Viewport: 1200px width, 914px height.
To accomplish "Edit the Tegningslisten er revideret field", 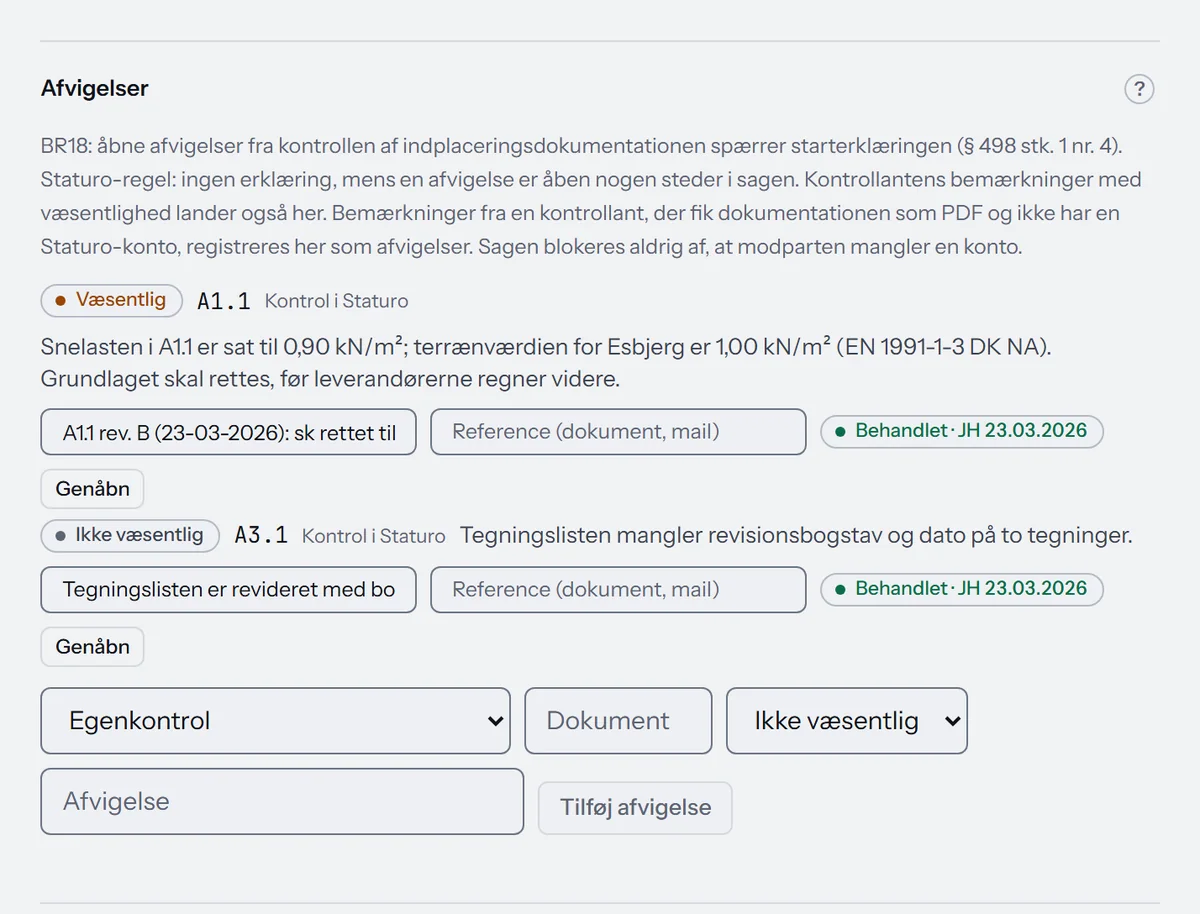I will pos(228,590).
